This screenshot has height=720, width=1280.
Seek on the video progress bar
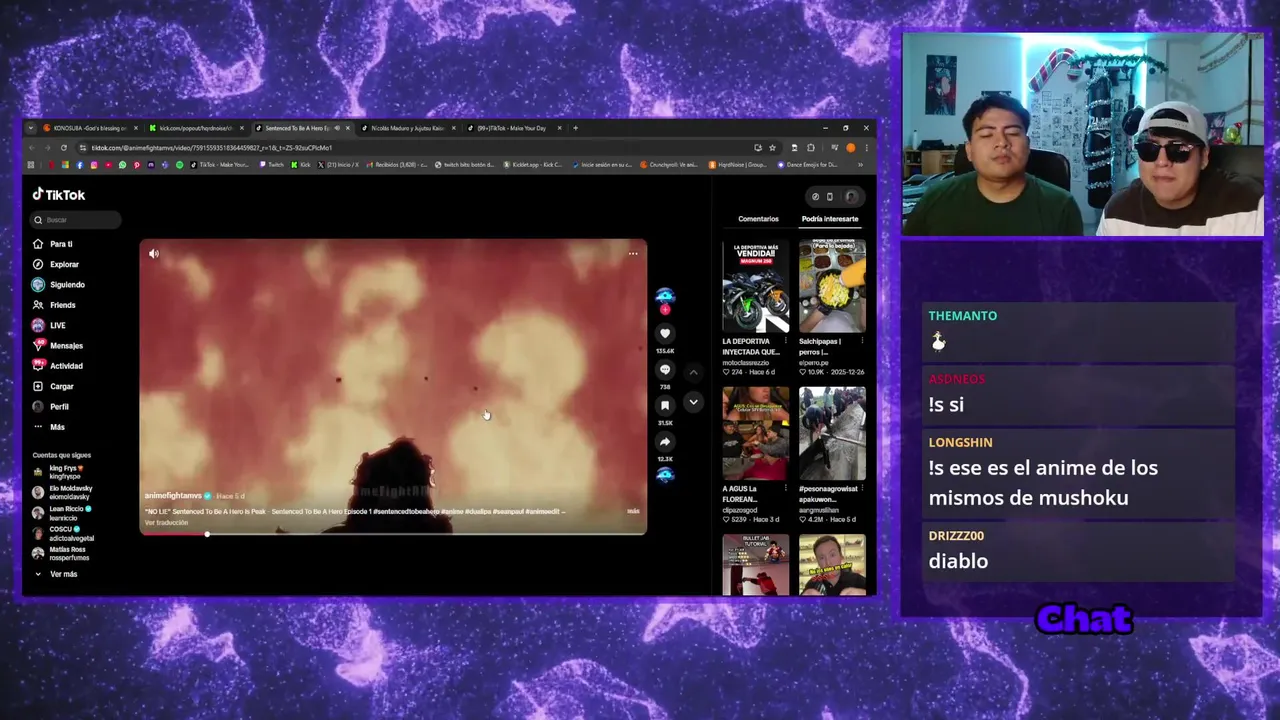tap(393, 534)
